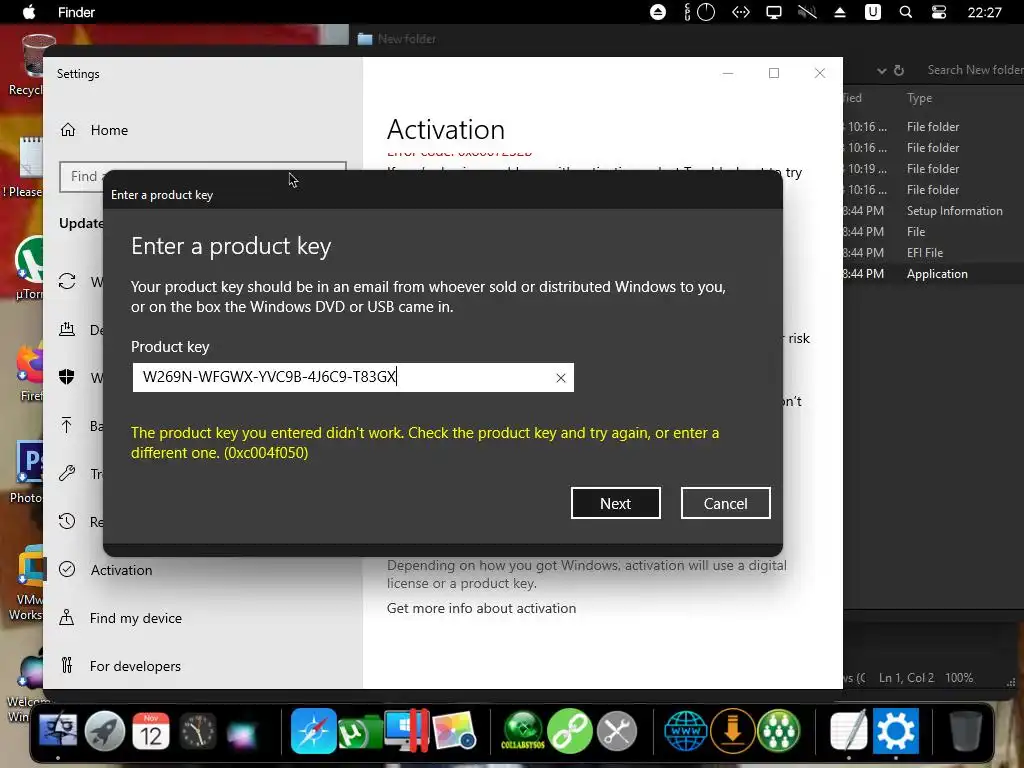Open the Trash in dock
This screenshot has width=1024, height=768.
[x=965, y=731]
